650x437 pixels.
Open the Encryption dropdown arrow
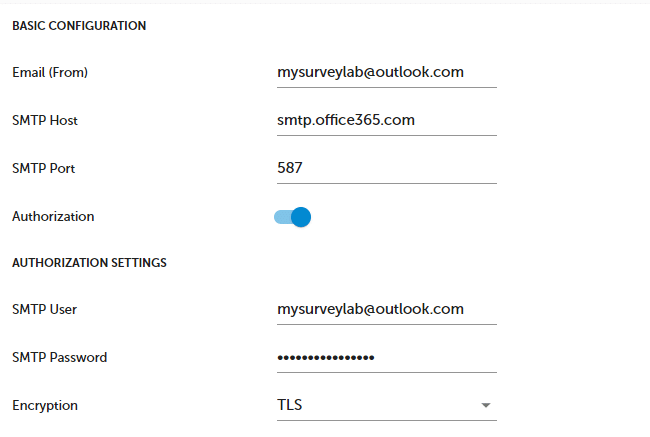click(486, 405)
